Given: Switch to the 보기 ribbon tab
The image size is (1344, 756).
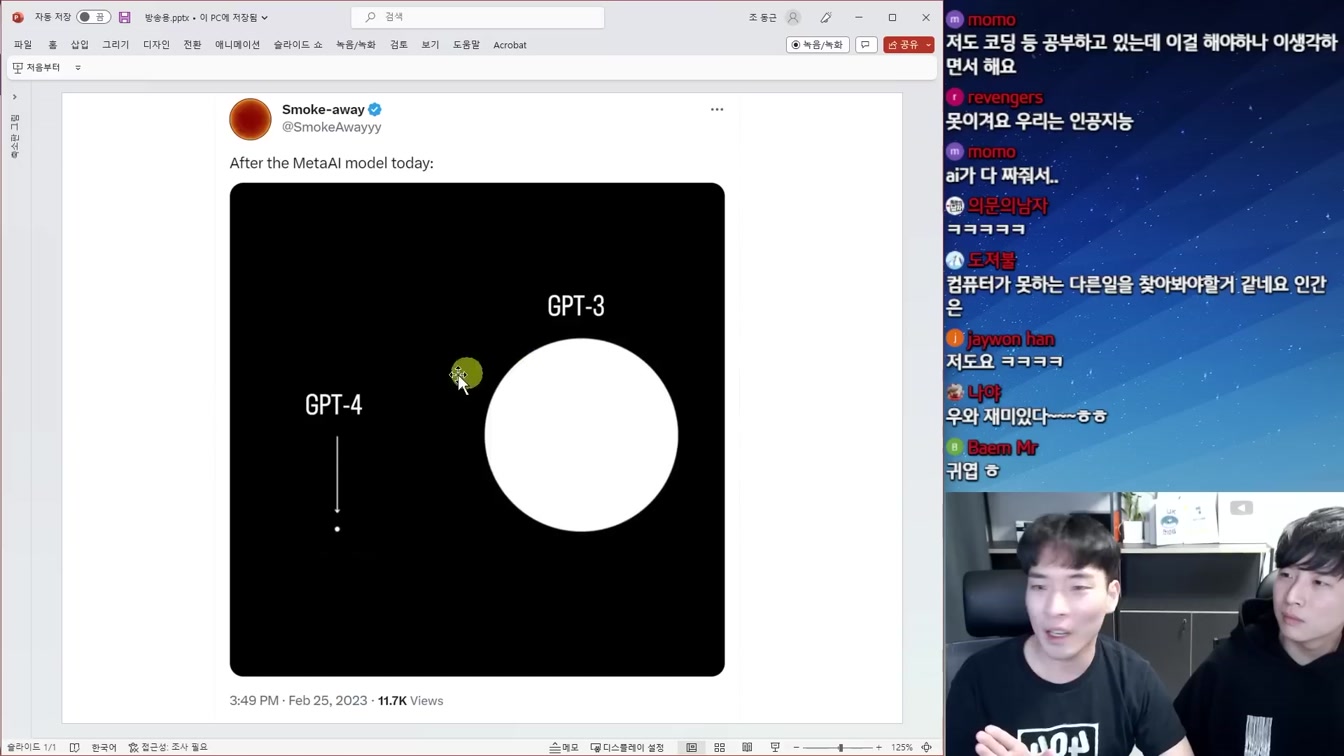Looking at the screenshot, I should (431, 45).
